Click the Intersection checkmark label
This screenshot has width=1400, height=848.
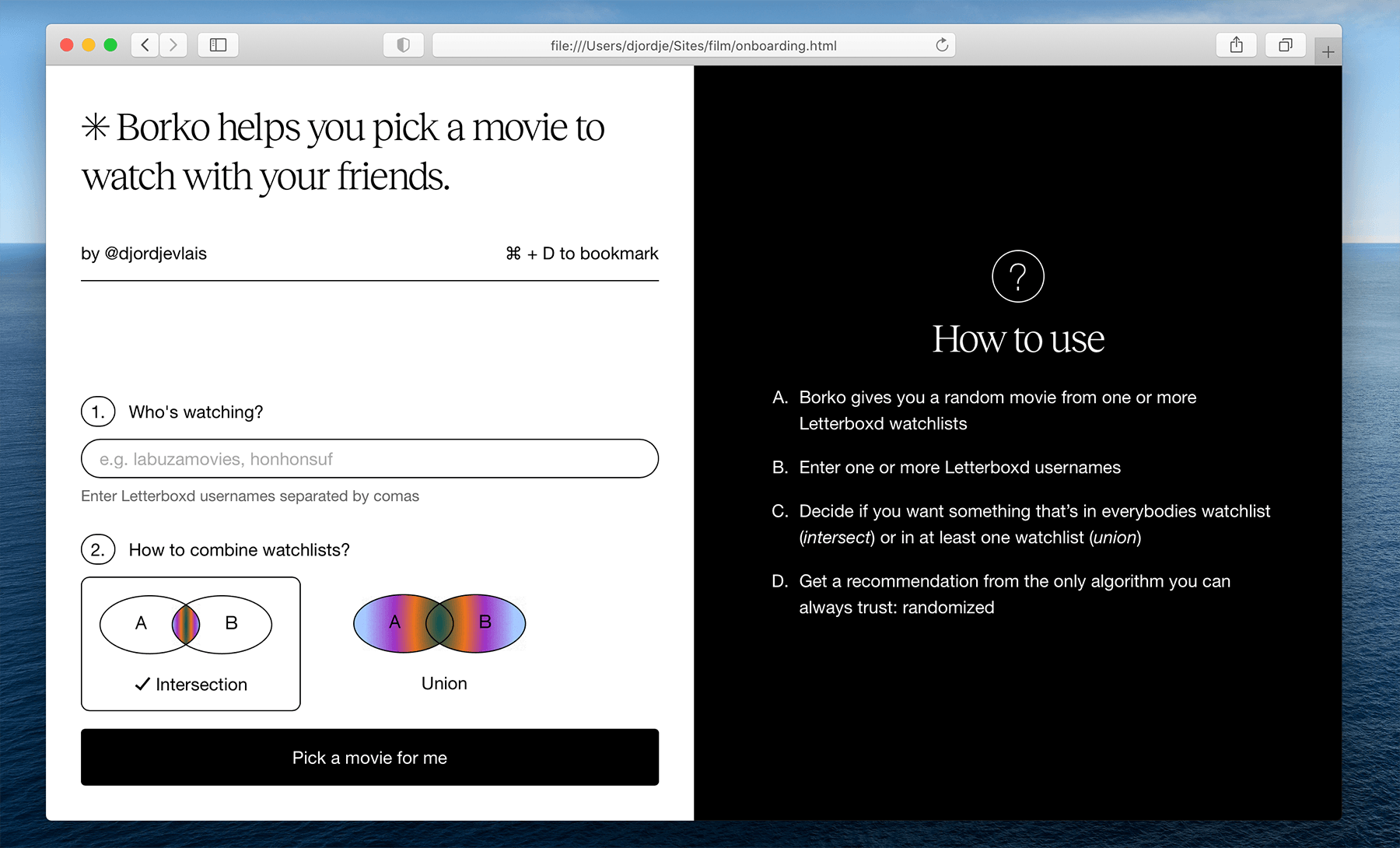[191, 685]
